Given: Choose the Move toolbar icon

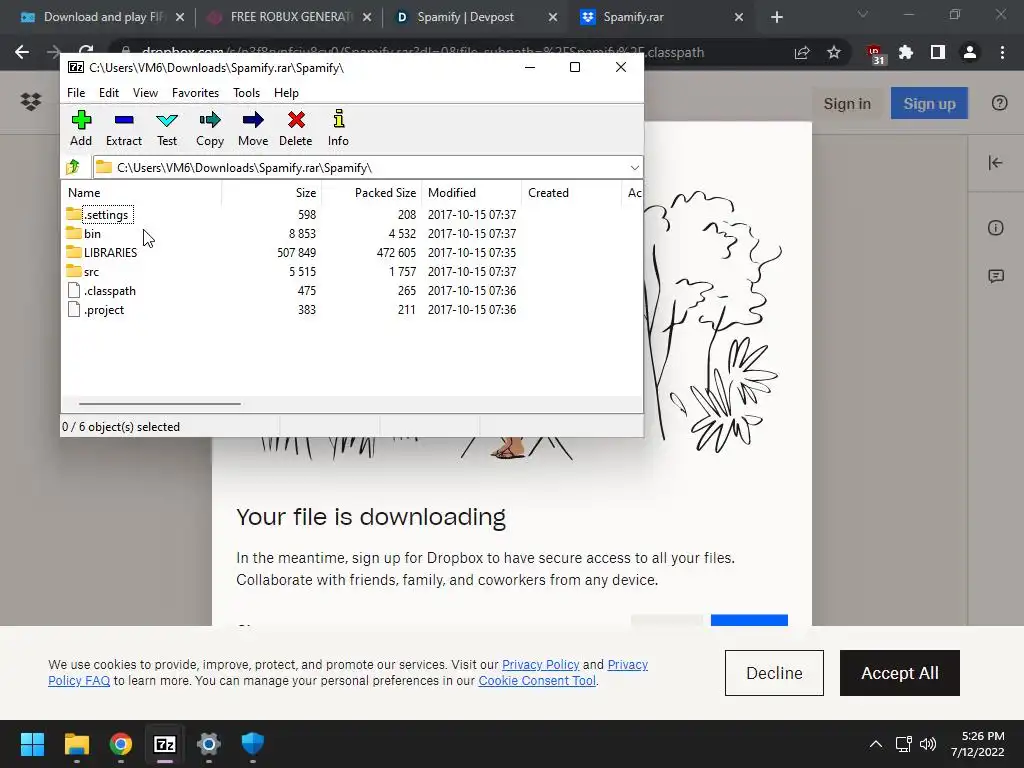Looking at the screenshot, I should 253,129.
